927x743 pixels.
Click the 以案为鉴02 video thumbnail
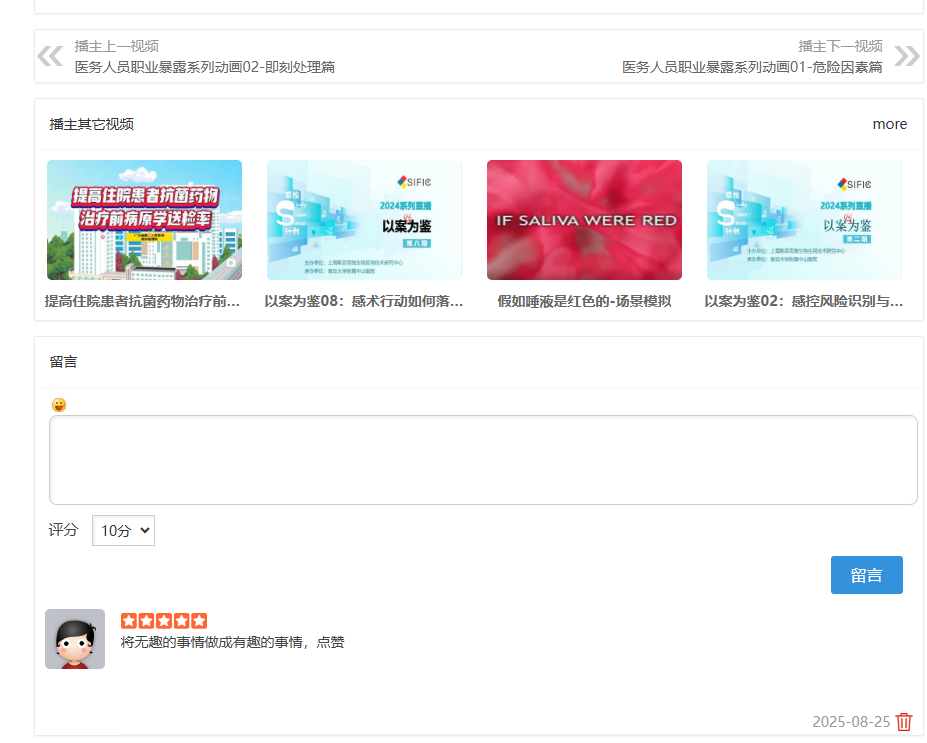(x=803, y=219)
